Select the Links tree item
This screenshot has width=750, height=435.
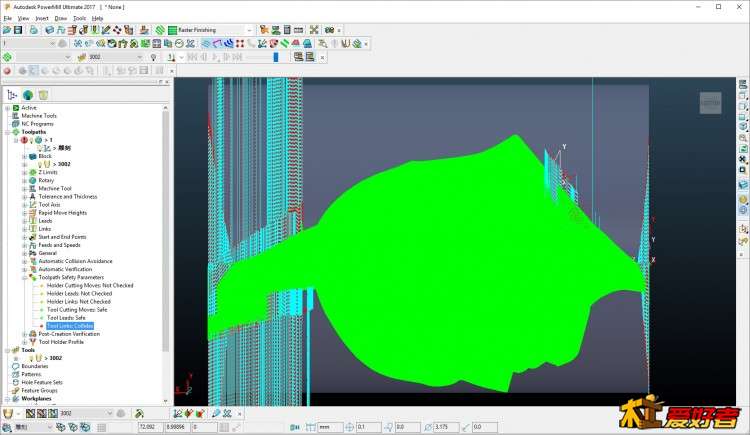point(44,229)
